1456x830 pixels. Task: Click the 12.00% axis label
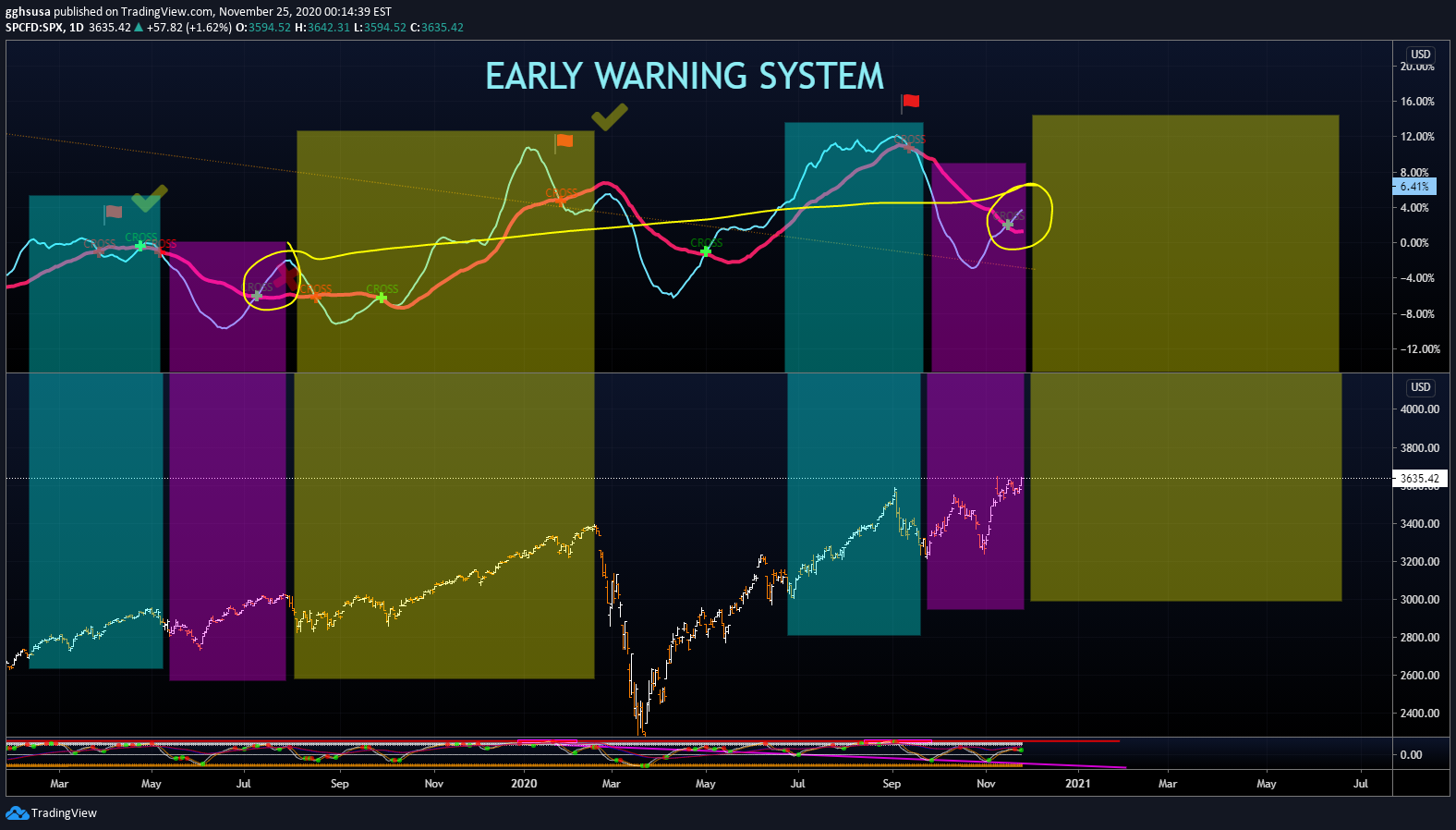click(x=1417, y=137)
